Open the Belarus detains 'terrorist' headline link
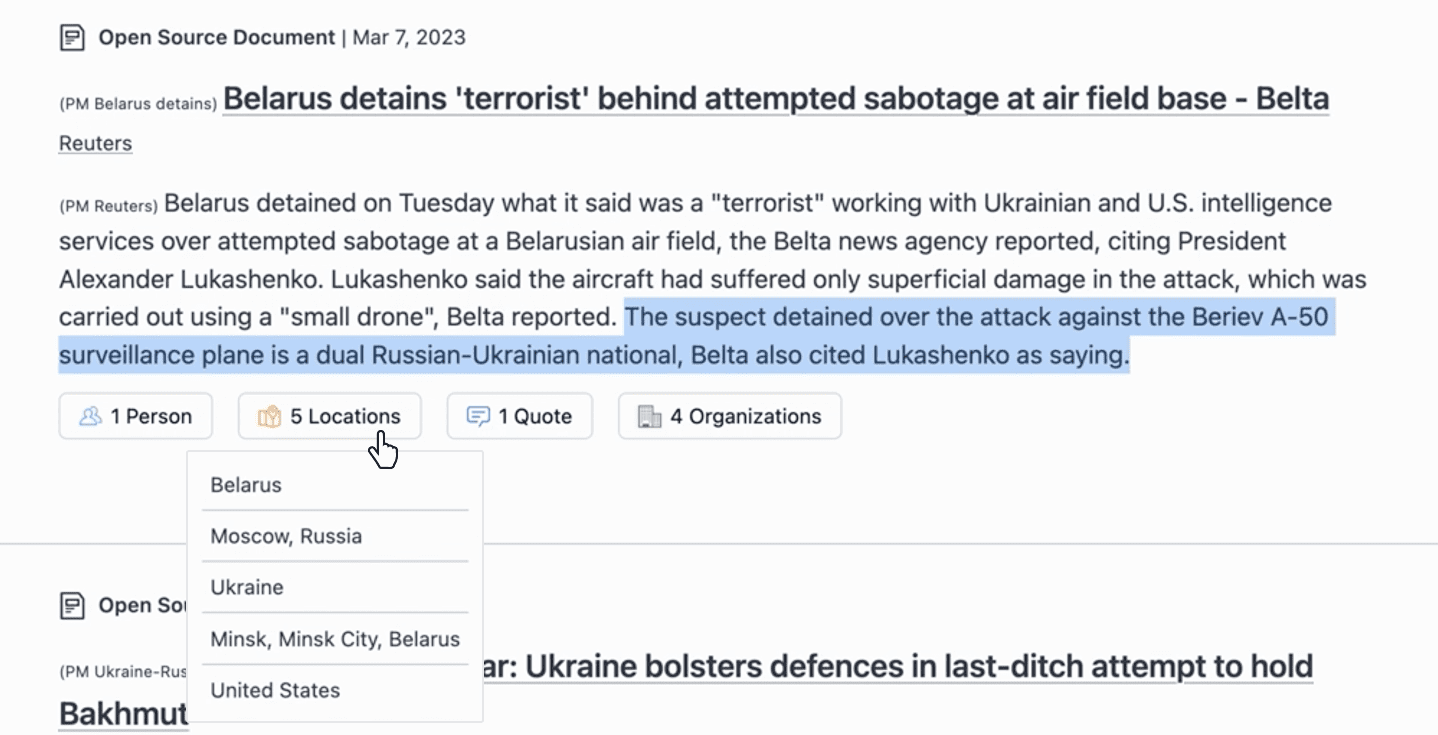The height and width of the screenshot is (735, 1438). [x=775, y=99]
